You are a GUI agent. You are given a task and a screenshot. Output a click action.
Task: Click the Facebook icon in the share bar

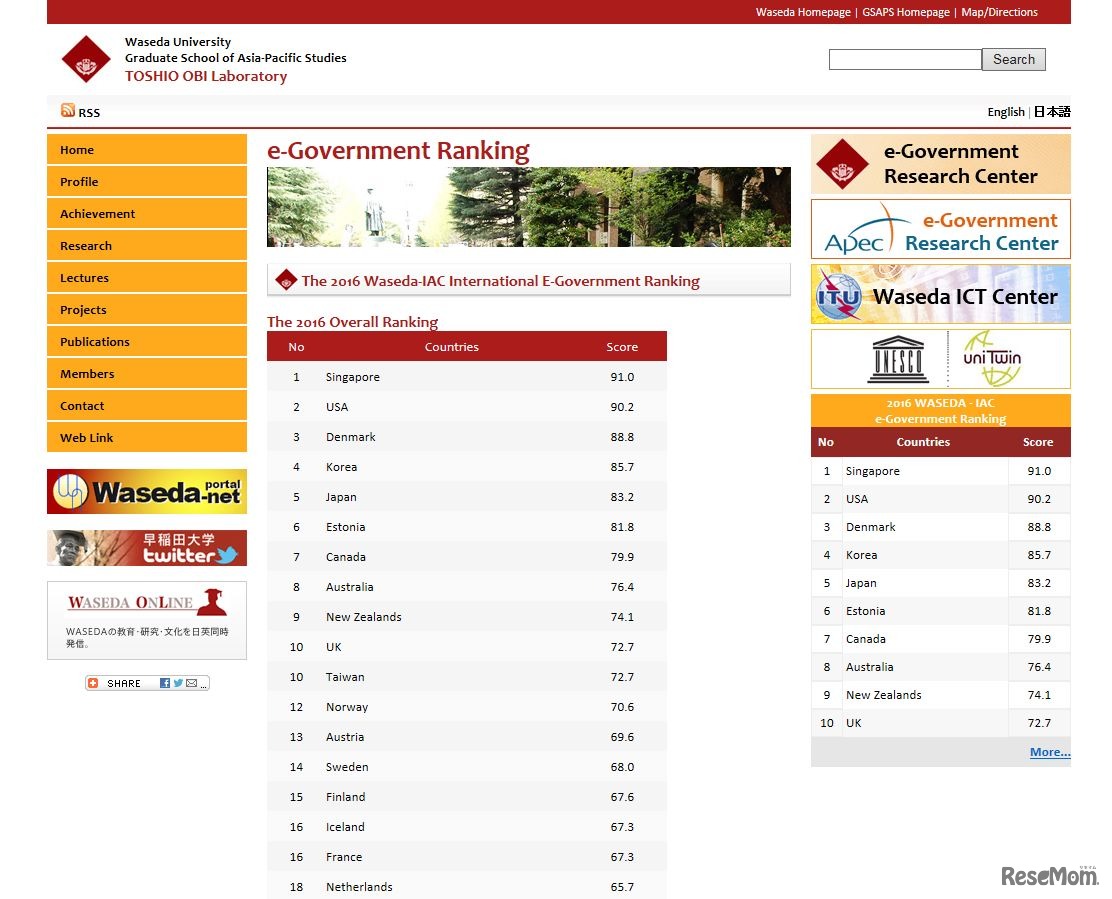click(x=165, y=683)
